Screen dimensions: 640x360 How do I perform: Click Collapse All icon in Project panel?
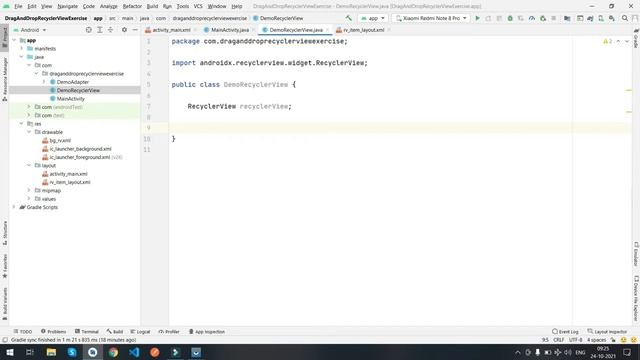pyautogui.click(x=111, y=30)
